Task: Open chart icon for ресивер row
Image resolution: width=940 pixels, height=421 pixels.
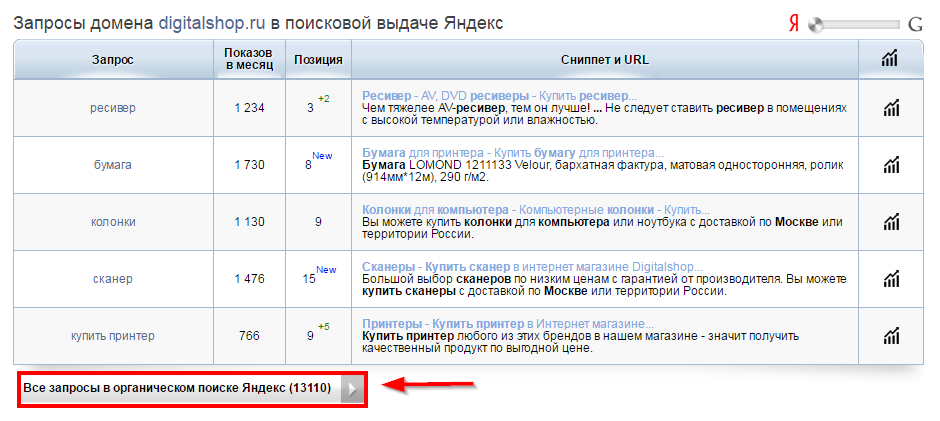Action: 890,108
